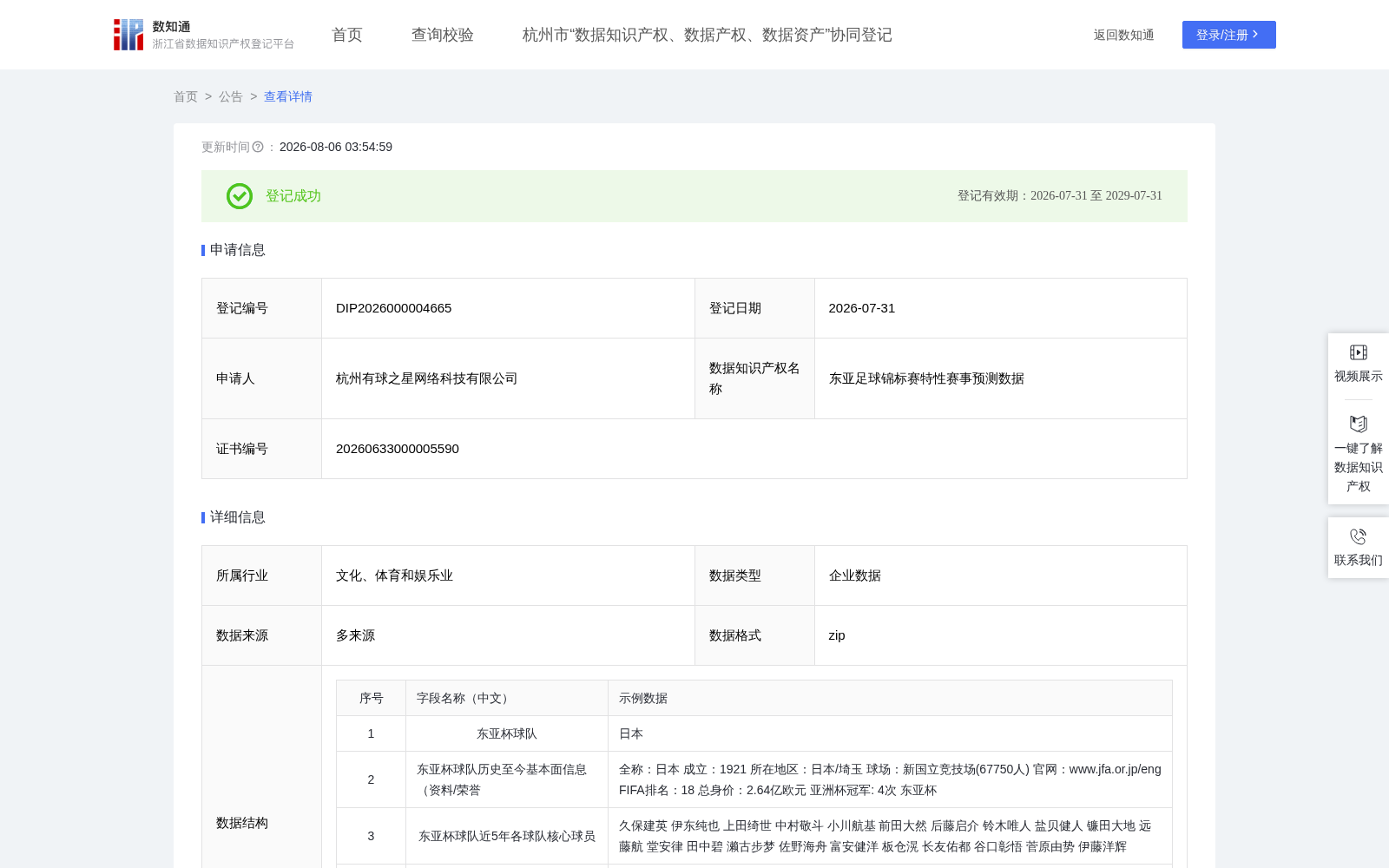Click the 登记编号 label cell

[262, 308]
